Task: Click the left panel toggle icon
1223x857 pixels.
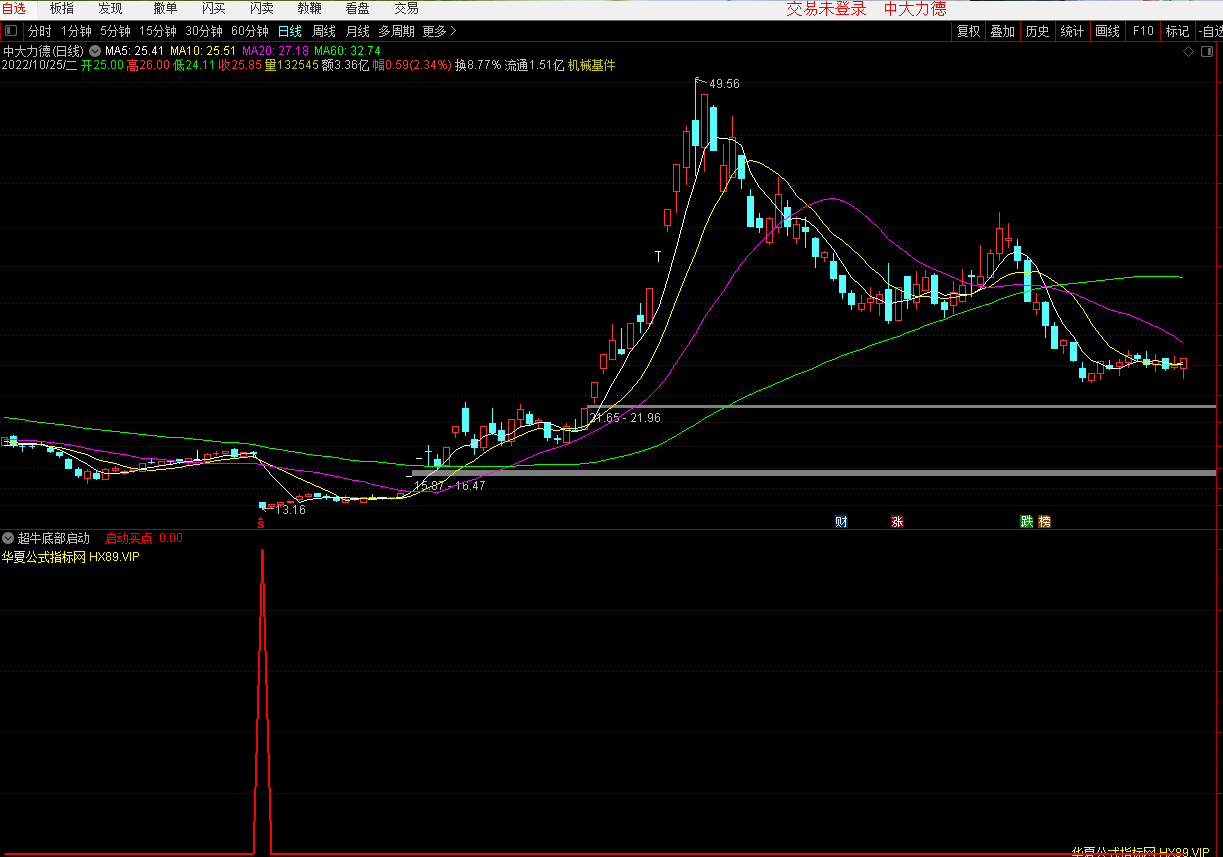Action: (11, 31)
